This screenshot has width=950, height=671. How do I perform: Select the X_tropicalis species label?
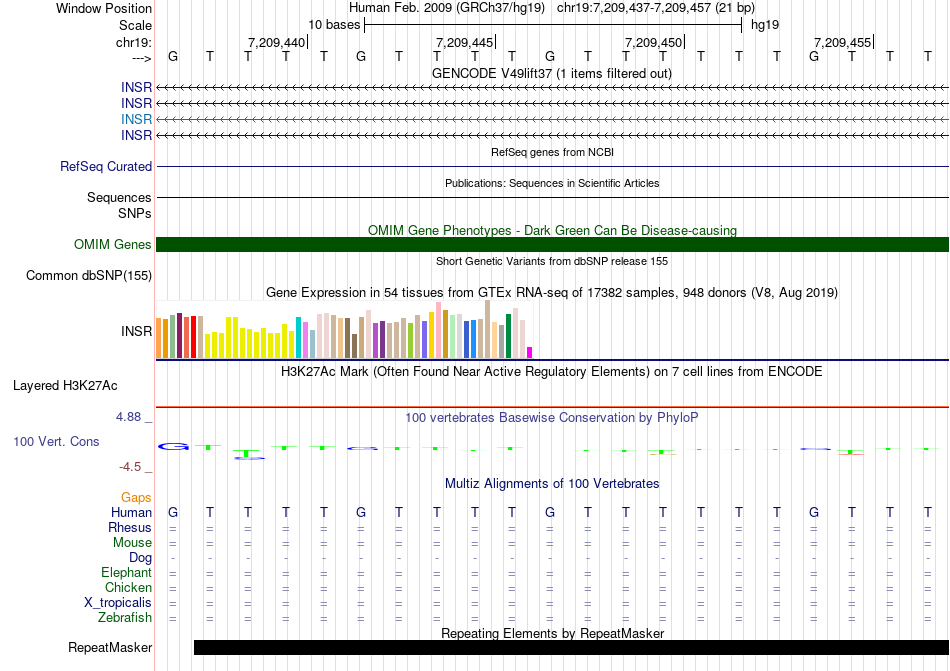click(118, 603)
